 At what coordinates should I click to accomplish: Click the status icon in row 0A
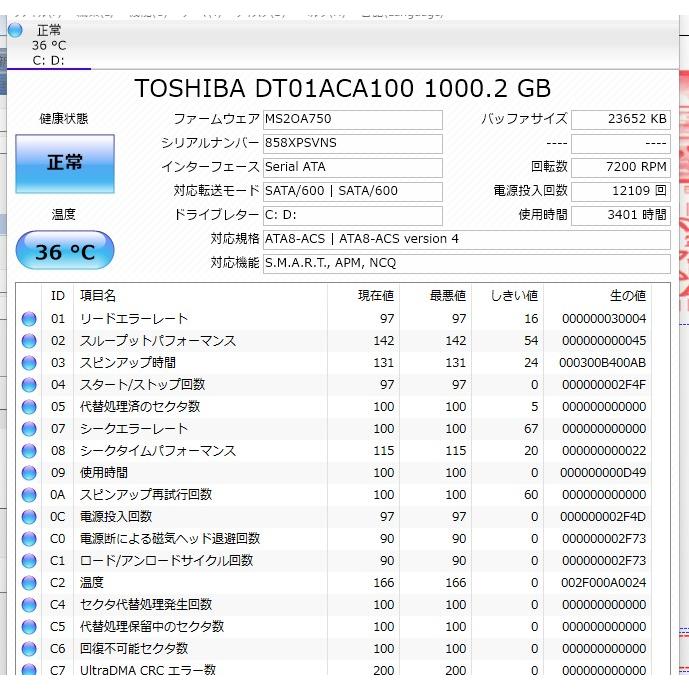point(29,495)
